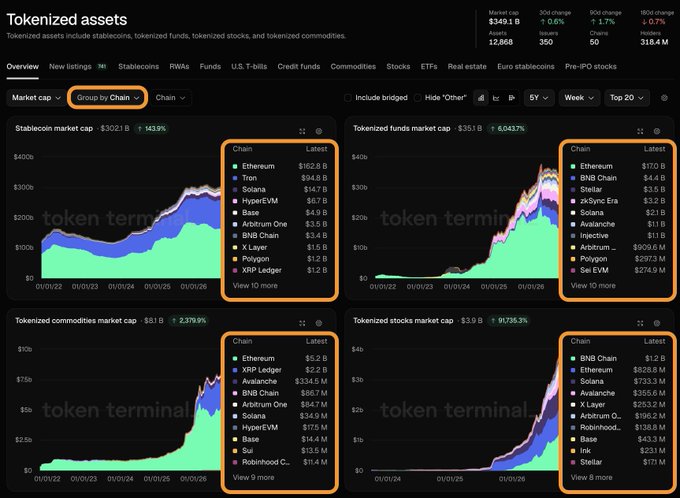
Task: Click the 741 badge on New listings
Action: click(101, 66)
